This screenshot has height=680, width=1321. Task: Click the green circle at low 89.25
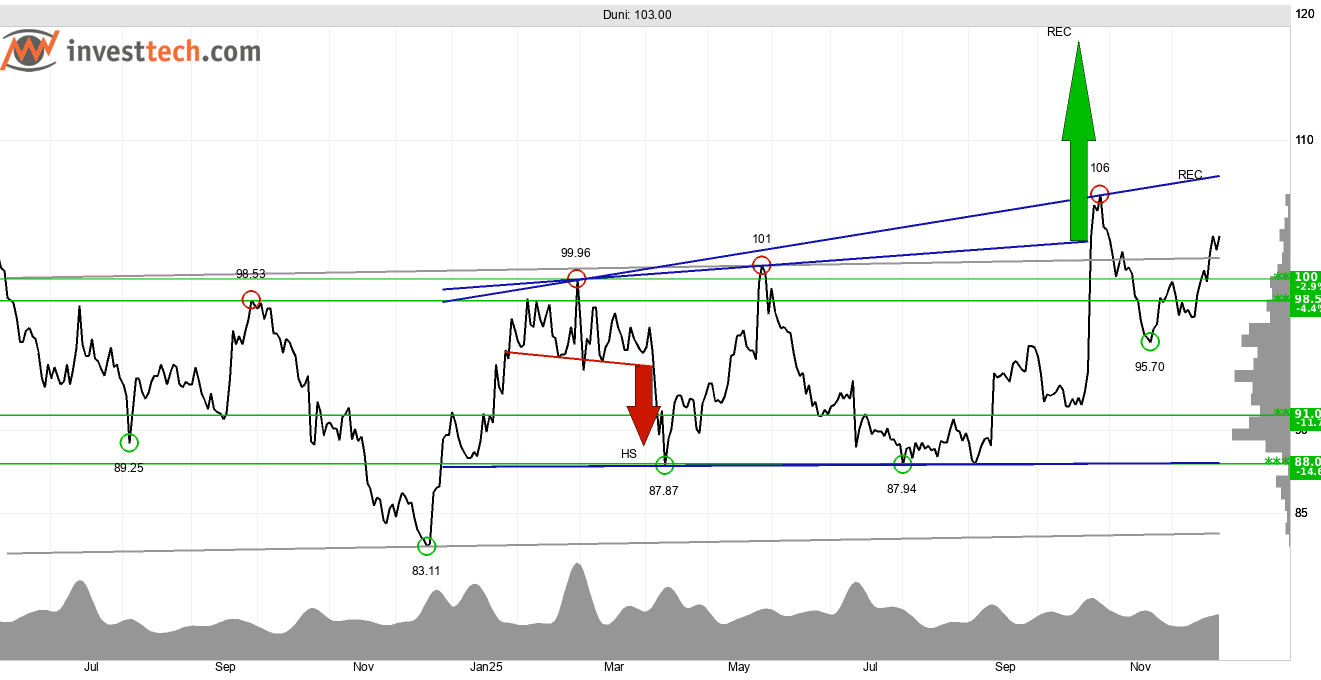[129, 442]
